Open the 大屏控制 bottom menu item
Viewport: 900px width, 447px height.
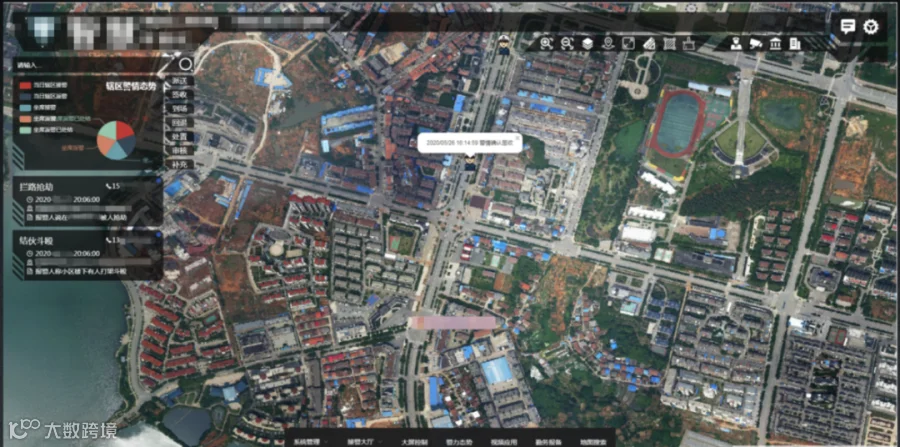pyautogui.click(x=414, y=442)
